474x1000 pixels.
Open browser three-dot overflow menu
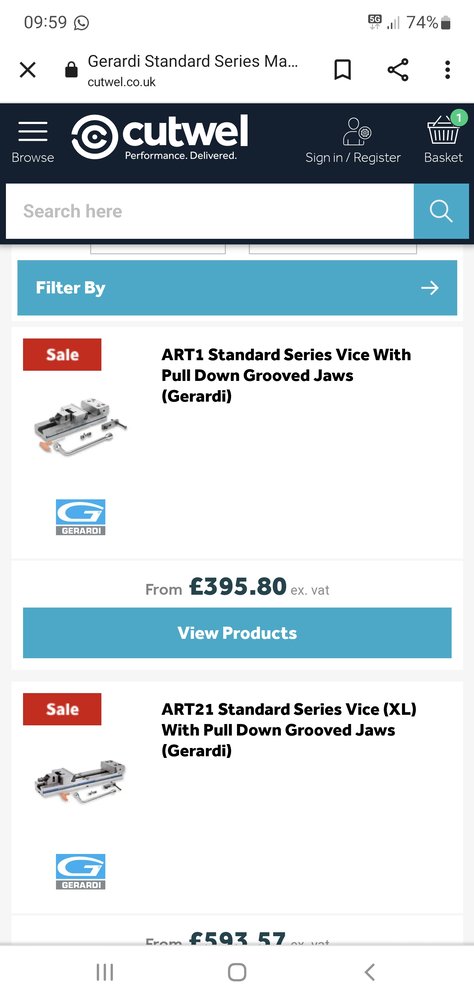[448, 70]
